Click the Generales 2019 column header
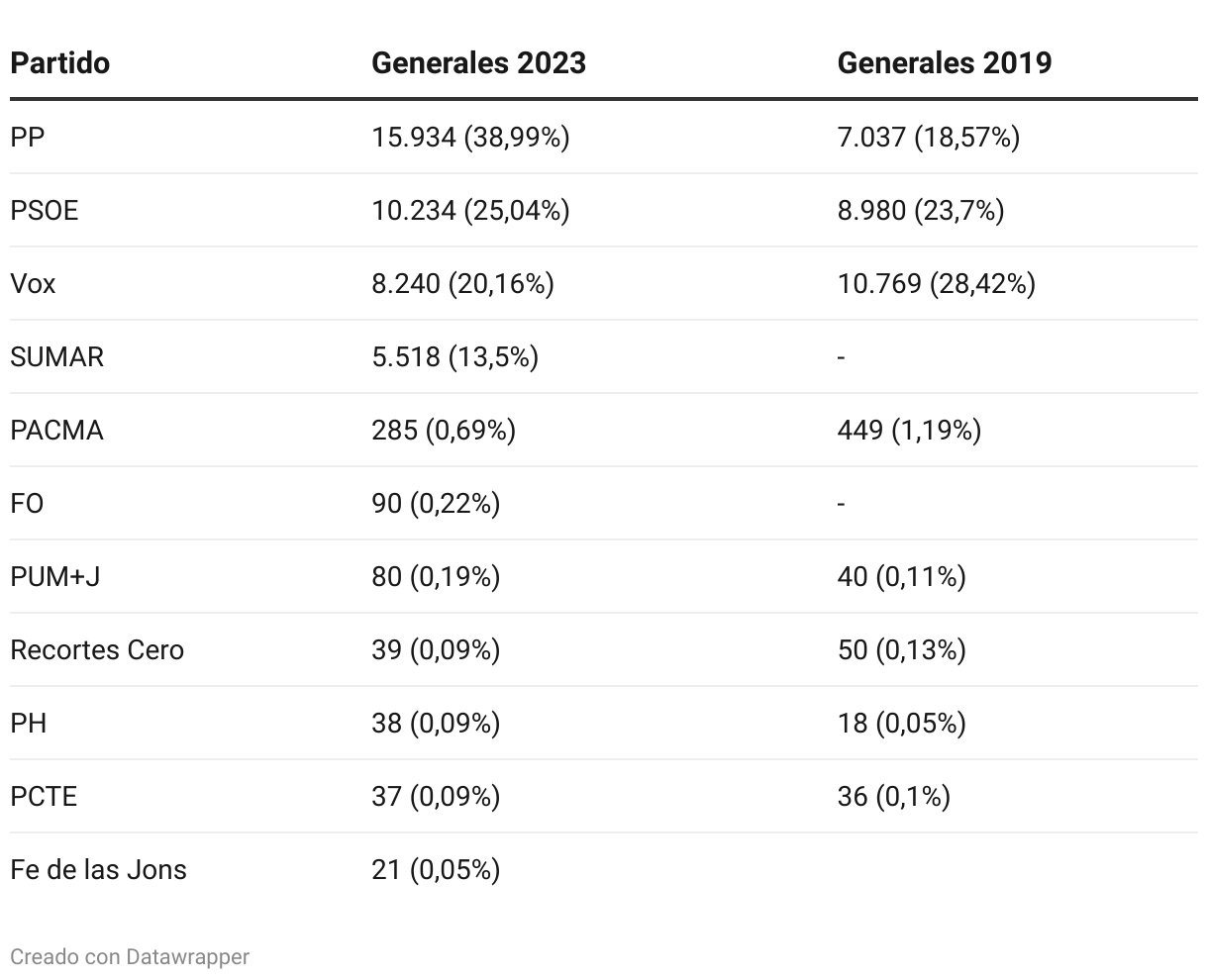The width and height of the screenshot is (1208, 980). click(x=944, y=63)
